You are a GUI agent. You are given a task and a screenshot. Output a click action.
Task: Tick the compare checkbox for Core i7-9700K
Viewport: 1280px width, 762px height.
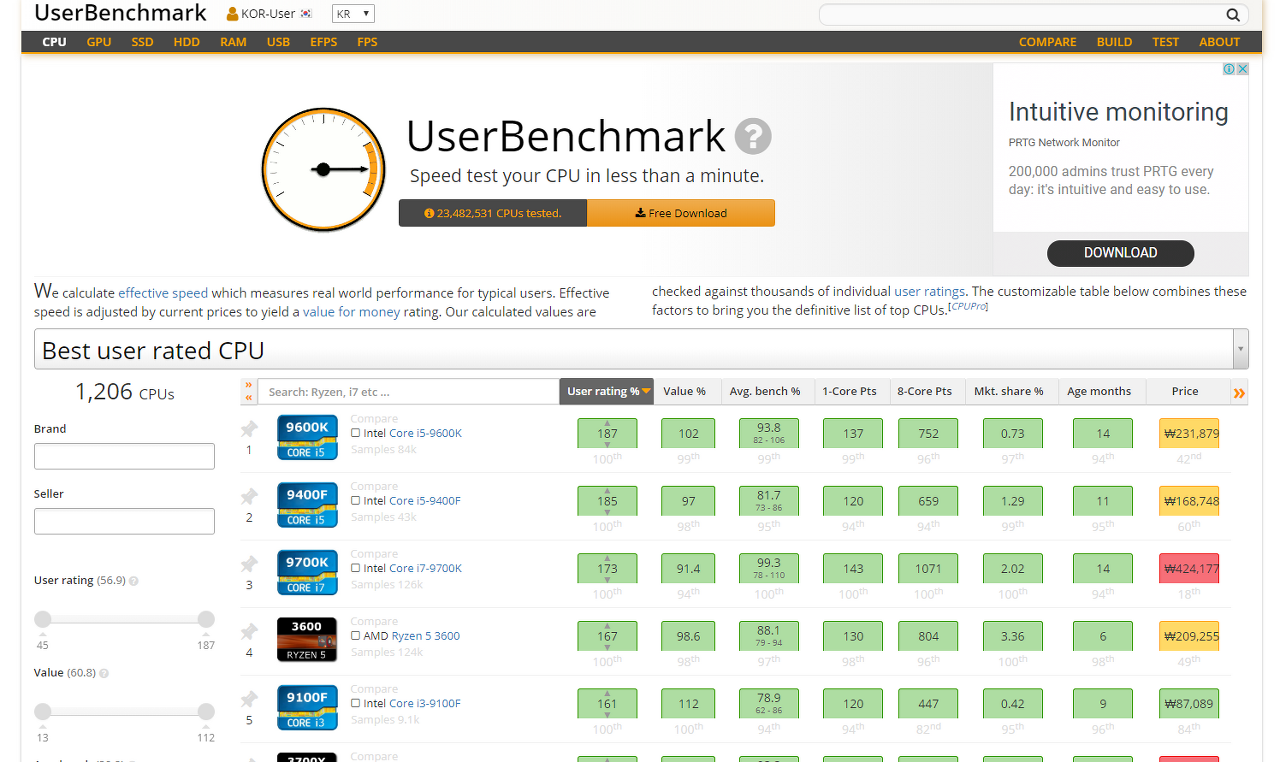point(356,568)
